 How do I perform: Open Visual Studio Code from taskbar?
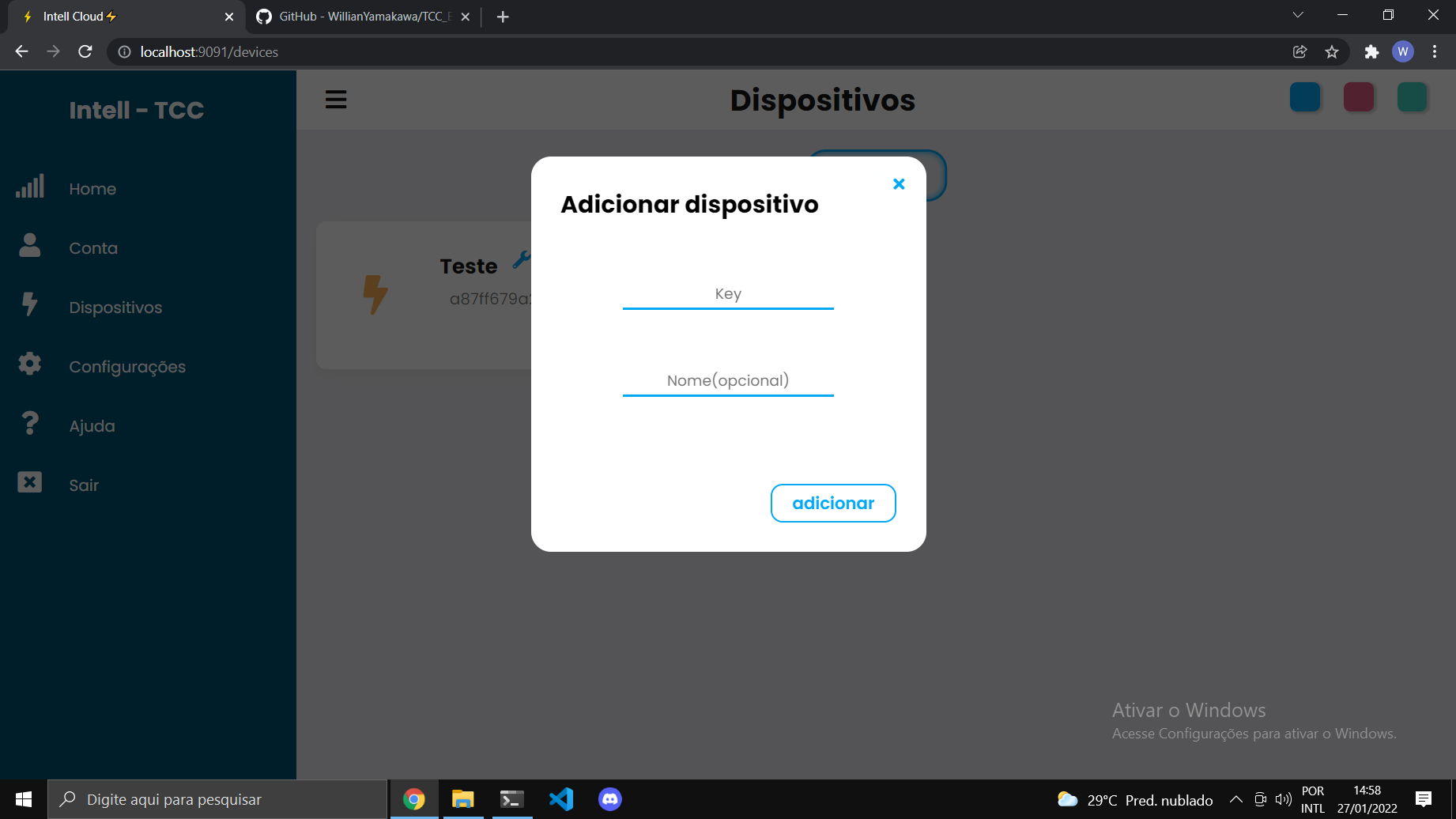coord(561,799)
